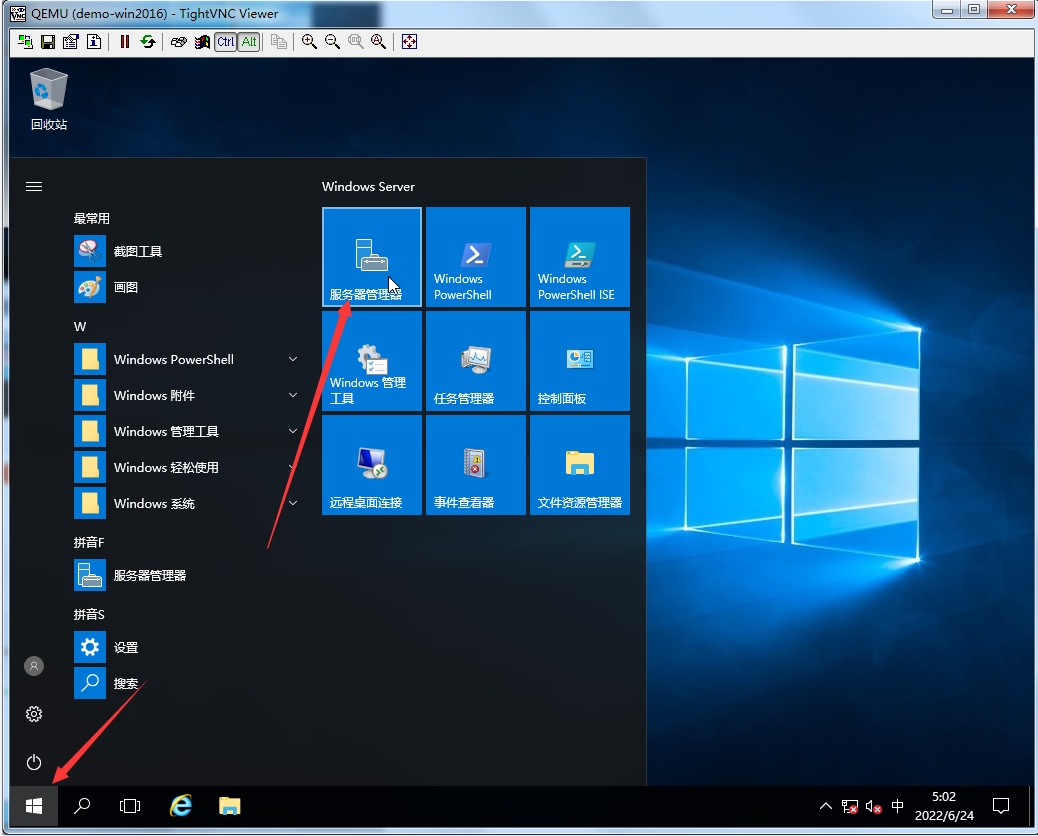The width and height of the screenshot is (1038, 836).
Task: Open File Explorer from the taskbar
Action: pos(229,806)
